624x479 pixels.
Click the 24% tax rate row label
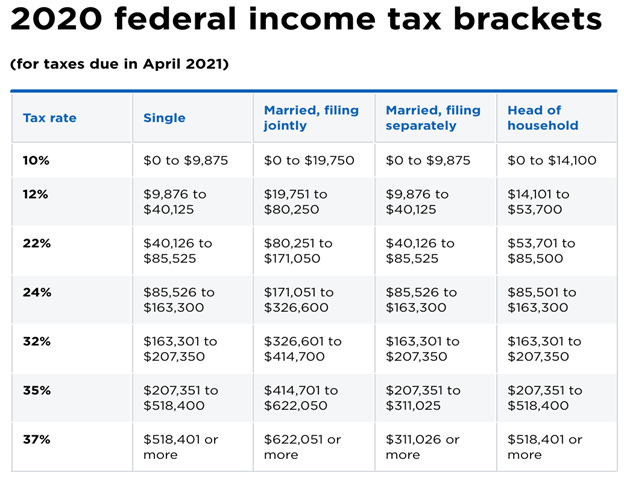pos(36,292)
